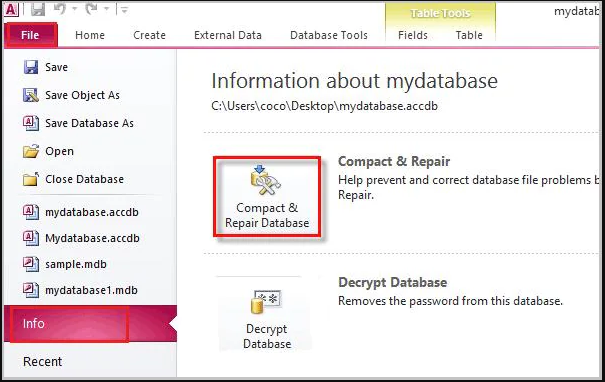Click icon beside mydatabase1.mdb
Image resolution: width=605 pixels, height=382 pixels.
click(x=30, y=290)
